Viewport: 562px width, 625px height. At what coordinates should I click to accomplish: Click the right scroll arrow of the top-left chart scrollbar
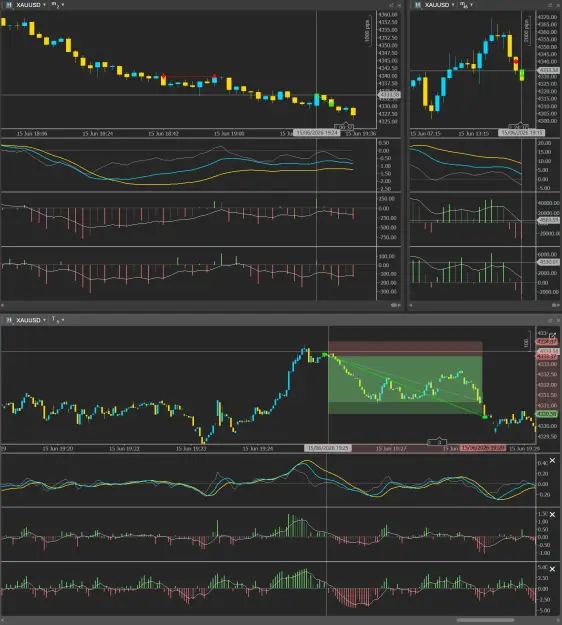click(x=399, y=305)
